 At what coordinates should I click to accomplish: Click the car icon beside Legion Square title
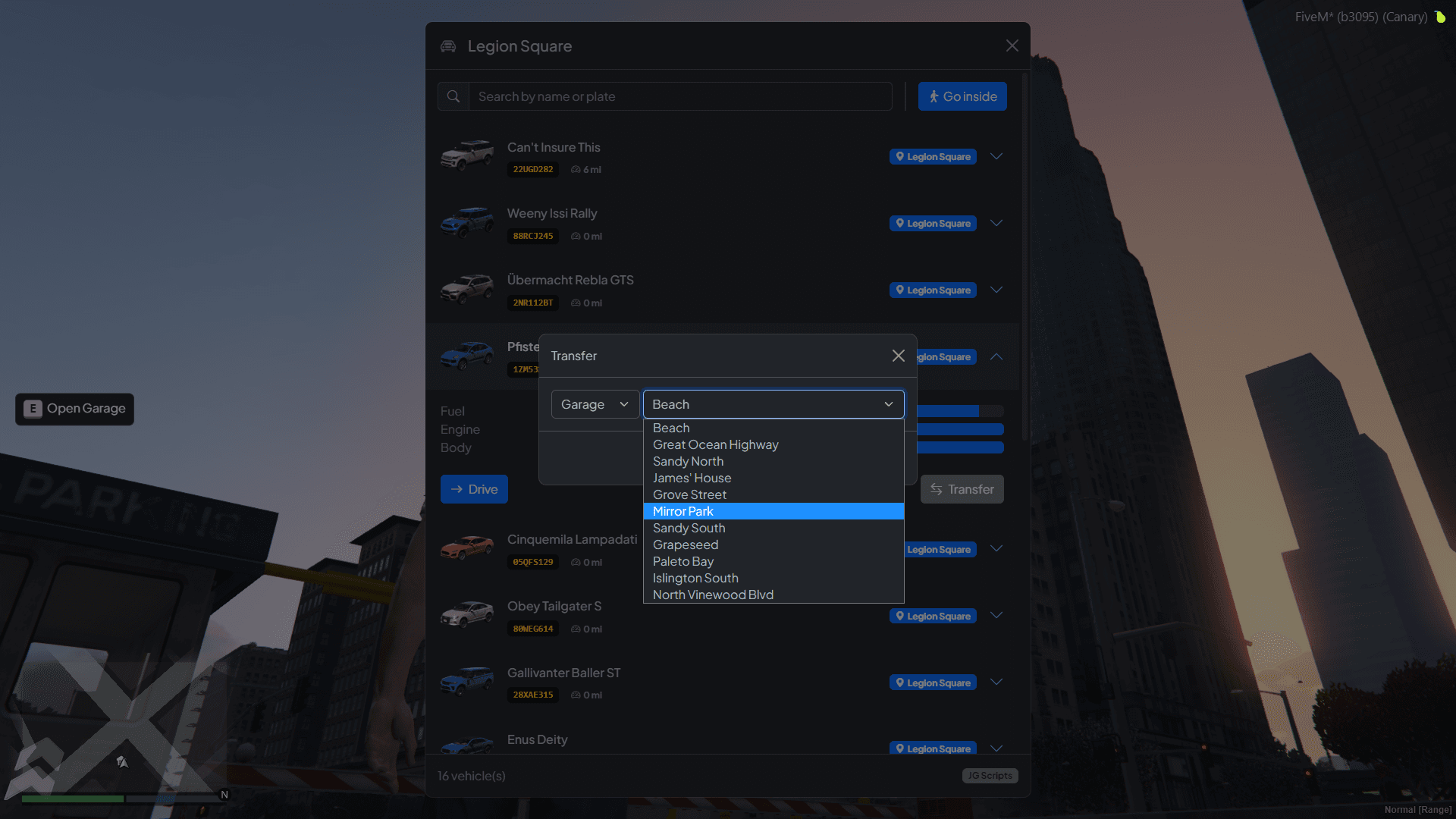448,46
